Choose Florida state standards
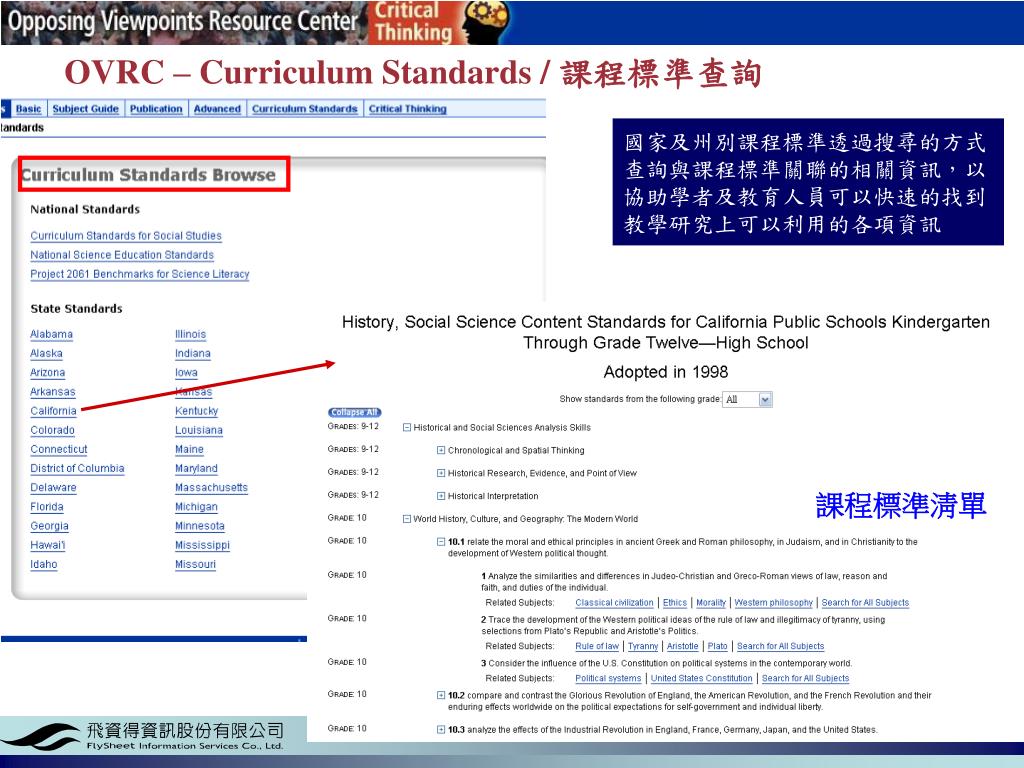The width and height of the screenshot is (1024, 768). (x=47, y=507)
